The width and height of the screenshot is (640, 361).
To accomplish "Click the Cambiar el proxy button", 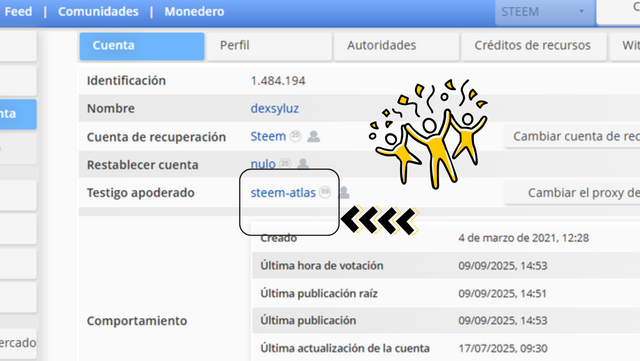I will click(x=572, y=193).
